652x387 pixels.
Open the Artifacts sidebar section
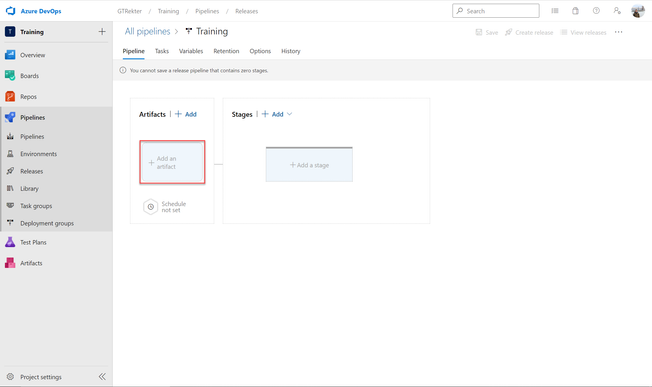coord(31,263)
